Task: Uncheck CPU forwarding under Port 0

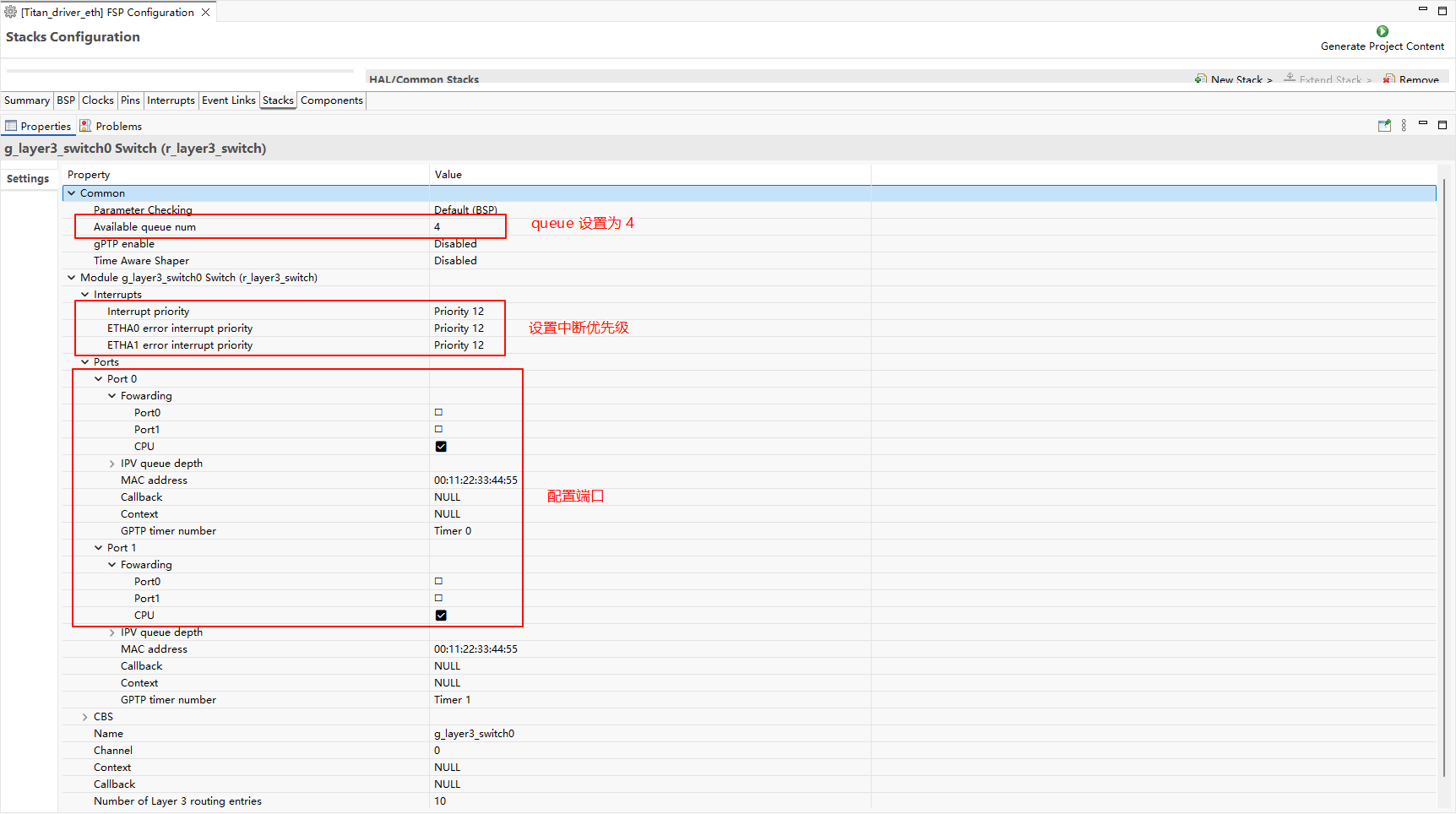Action: coord(441,447)
